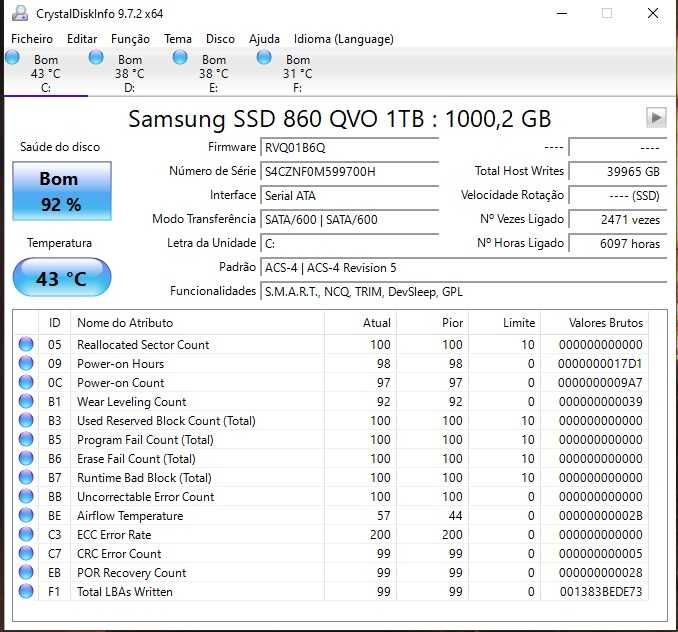Click the power-on count value 2471 vezes
The height and width of the screenshot is (632, 678).
pos(618,220)
